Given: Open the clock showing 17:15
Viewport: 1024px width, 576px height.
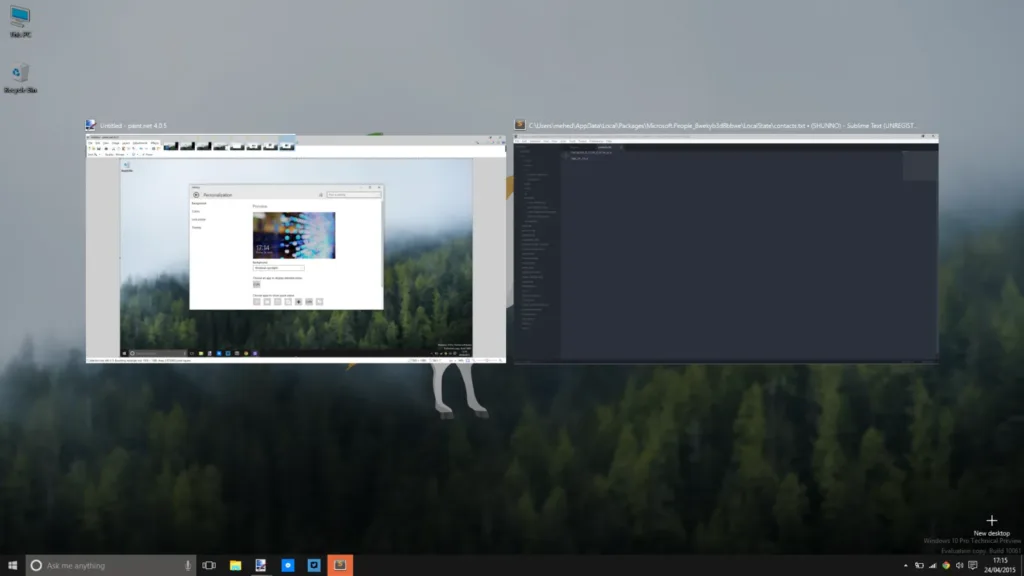Looking at the screenshot, I should pyautogui.click(x=1000, y=566).
